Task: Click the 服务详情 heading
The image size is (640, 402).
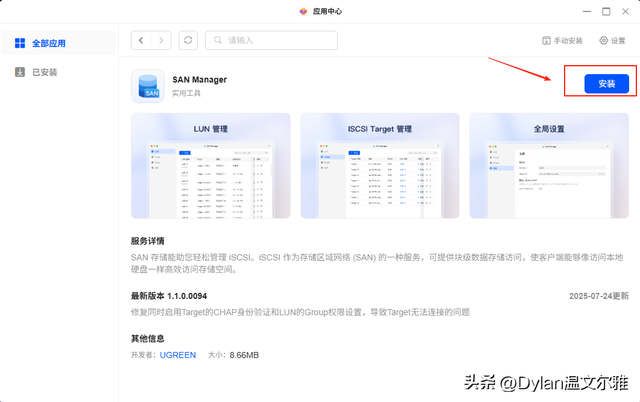Action: pyautogui.click(x=147, y=241)
